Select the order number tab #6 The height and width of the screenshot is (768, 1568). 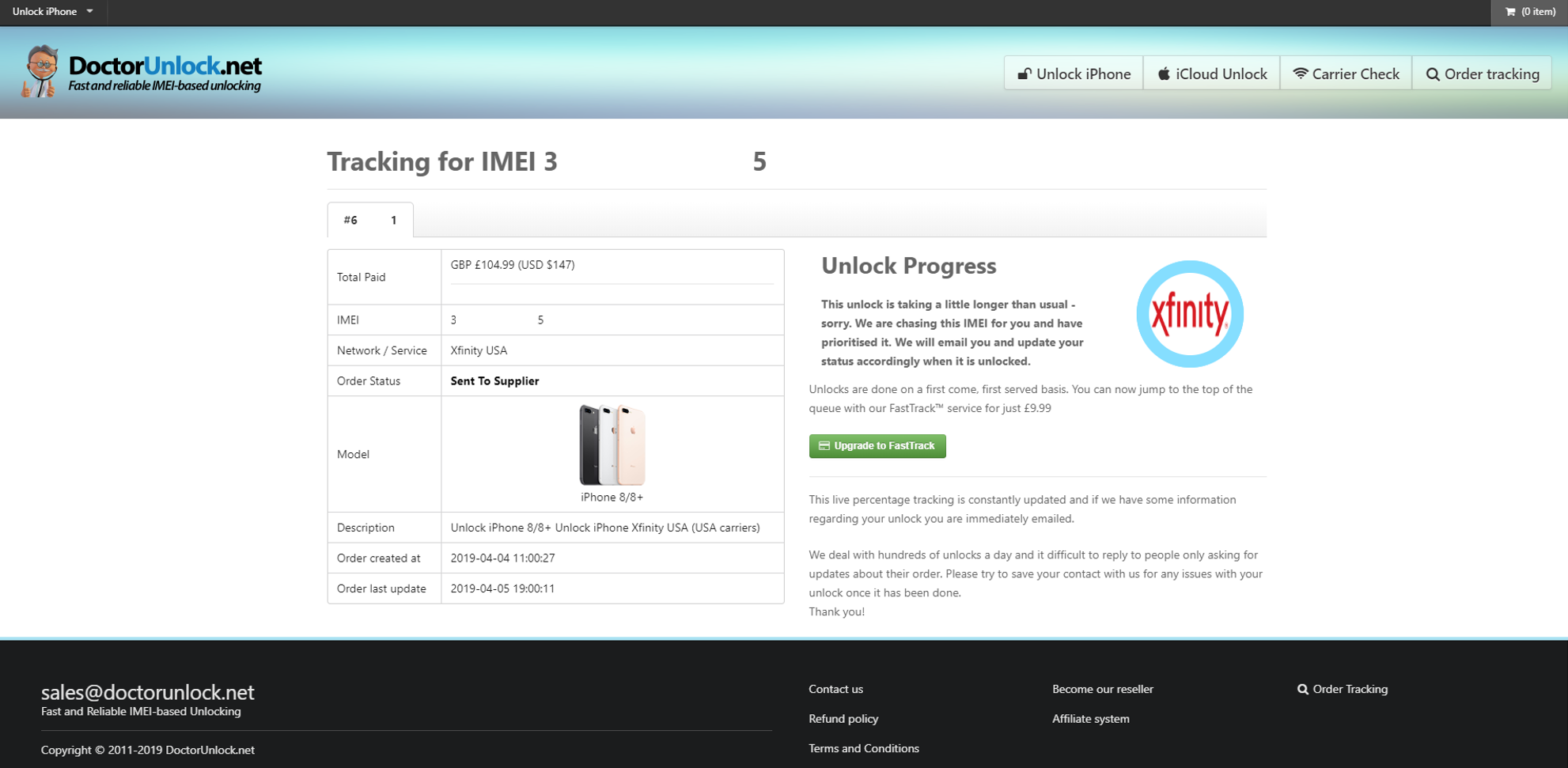pyautogui.click(x=370, y=220)
